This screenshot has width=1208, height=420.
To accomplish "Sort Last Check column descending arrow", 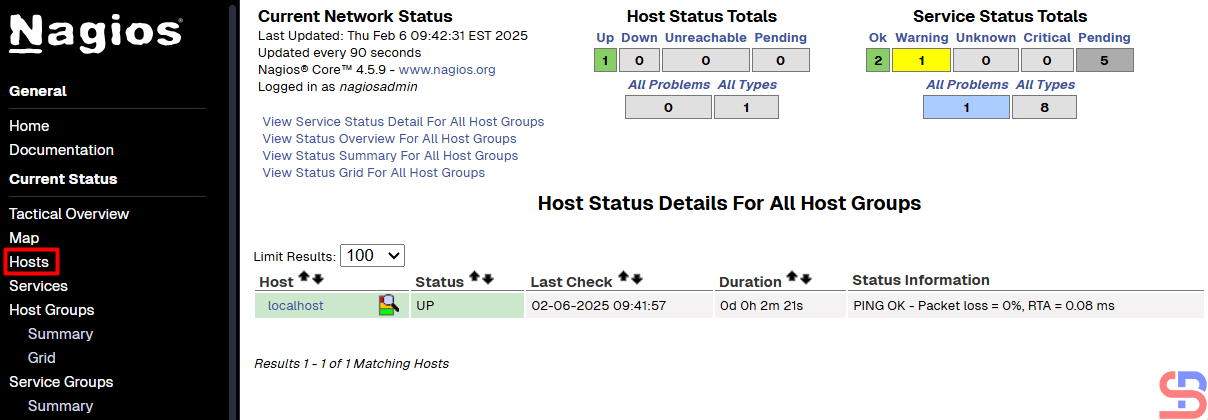I will 637,277.
